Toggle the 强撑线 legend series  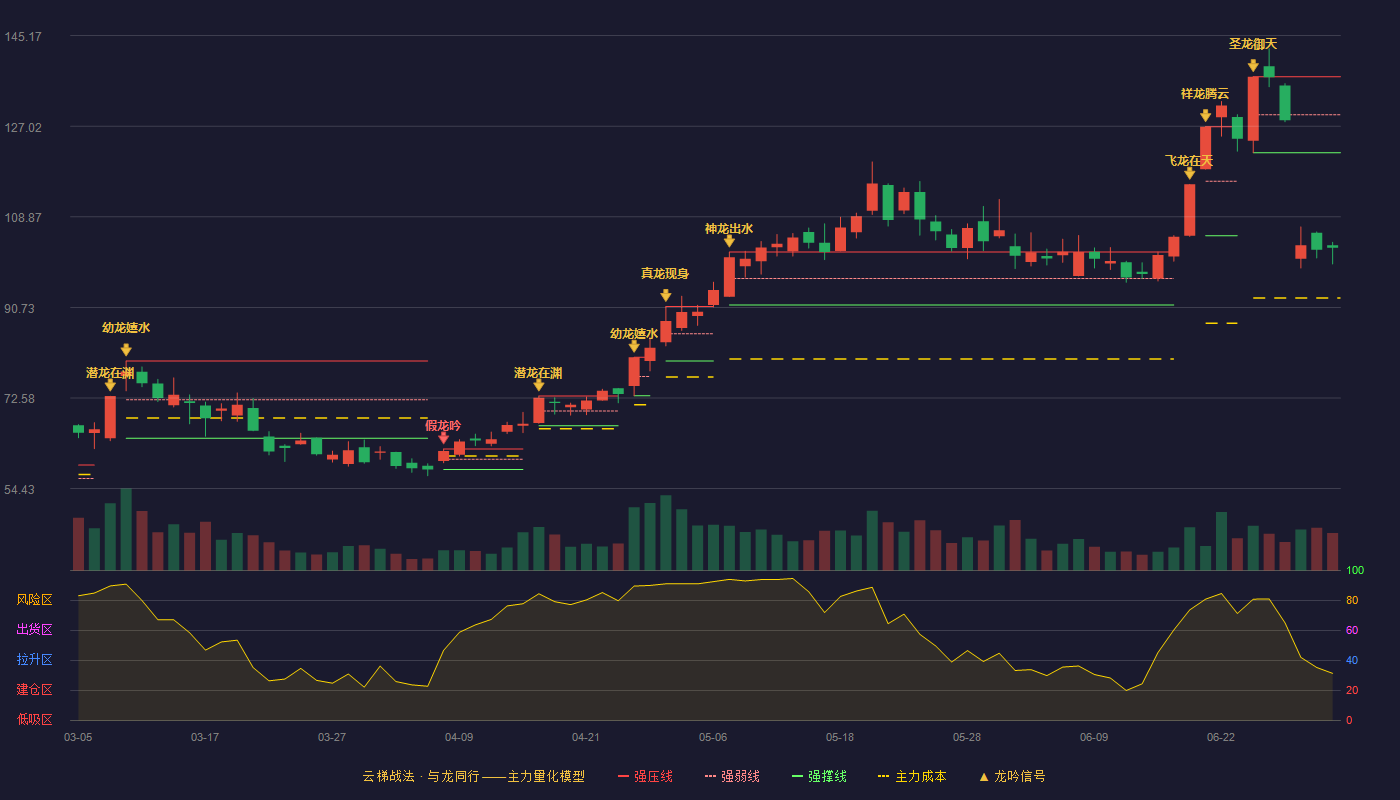pyautogui.click(x=819, y=776)
